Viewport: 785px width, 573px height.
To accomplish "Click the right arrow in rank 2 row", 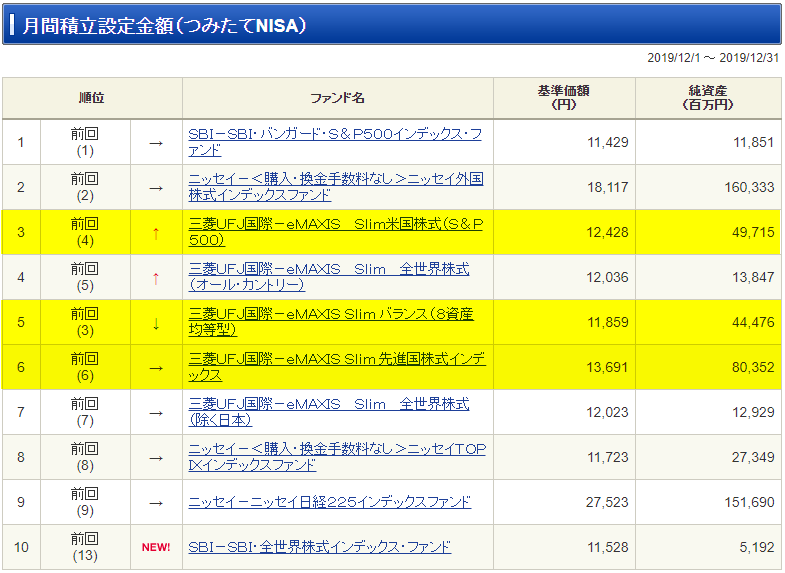I will click(x=156, y=188).
